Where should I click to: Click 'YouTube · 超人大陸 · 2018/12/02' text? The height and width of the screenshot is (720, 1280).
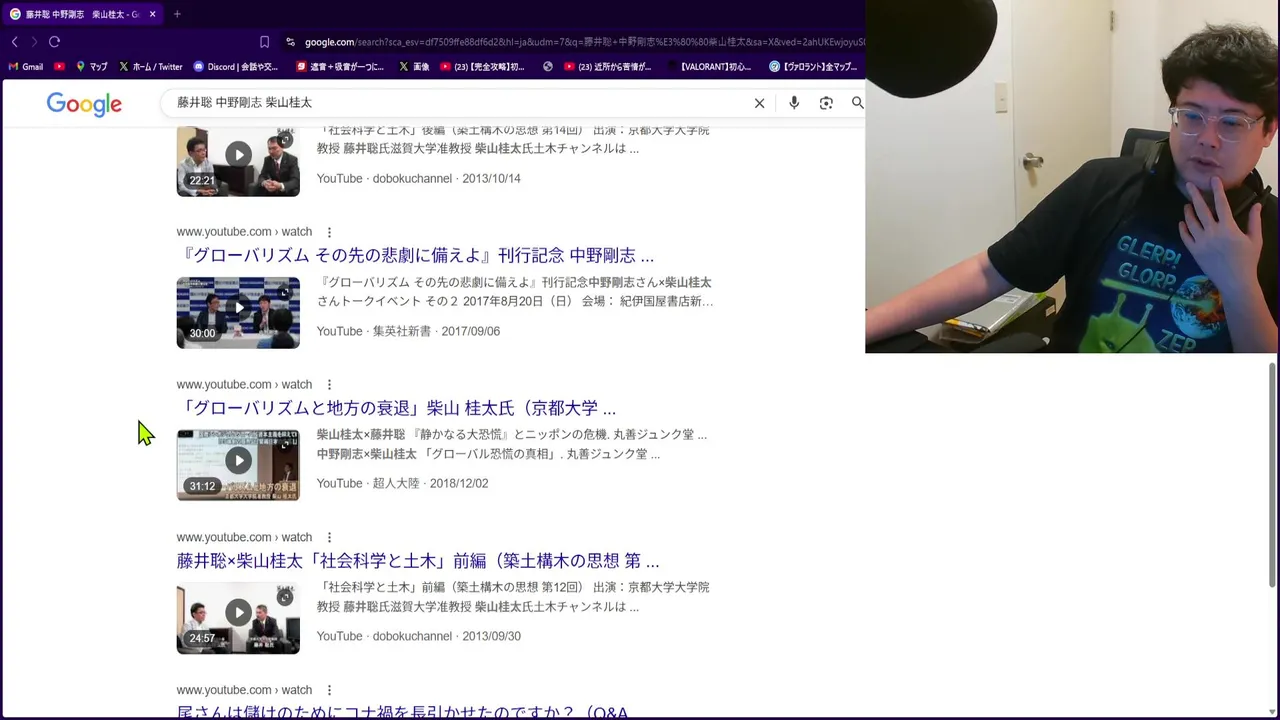[x=402, y=483]
